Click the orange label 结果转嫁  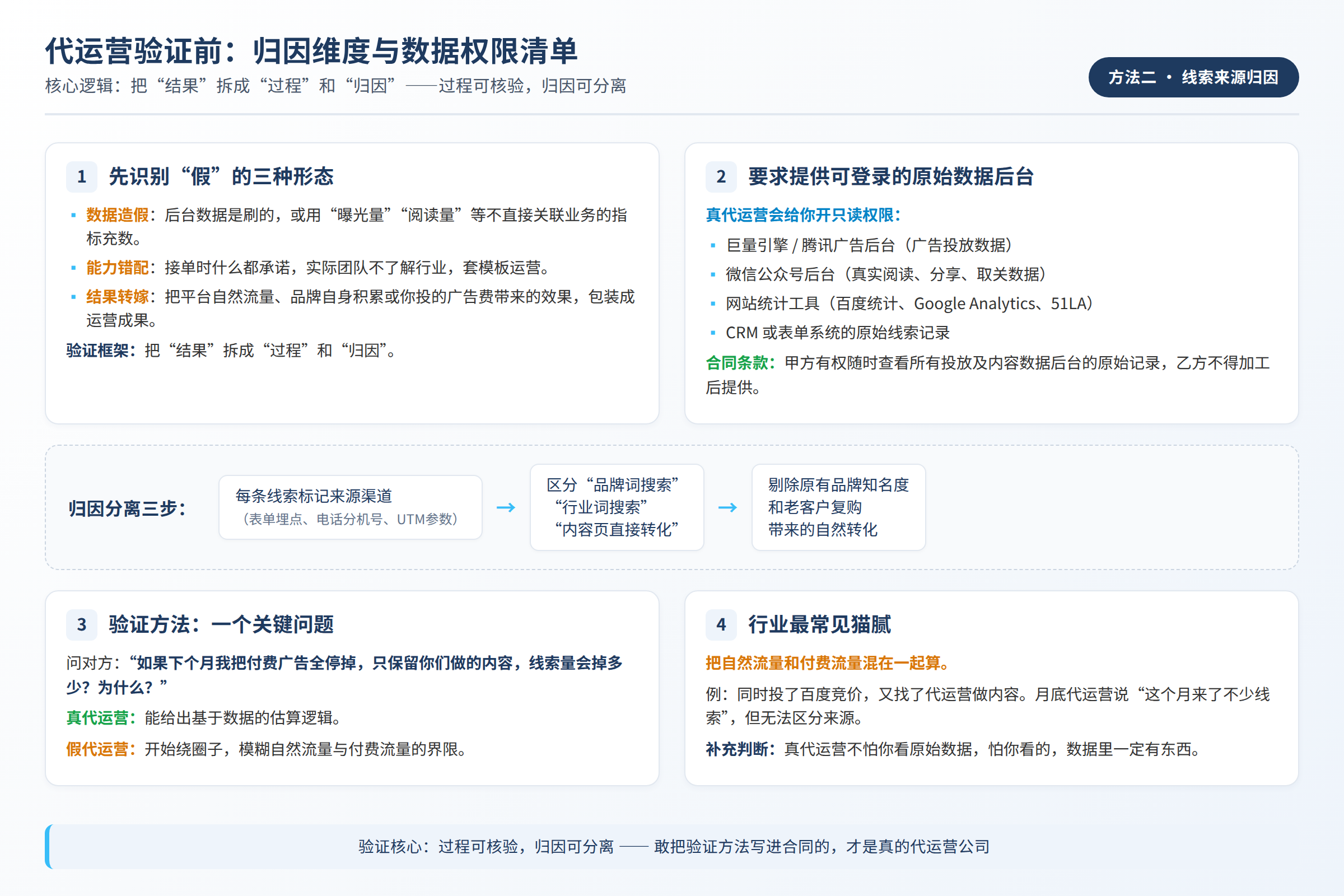pyautogui.click(x=117, y=297)
